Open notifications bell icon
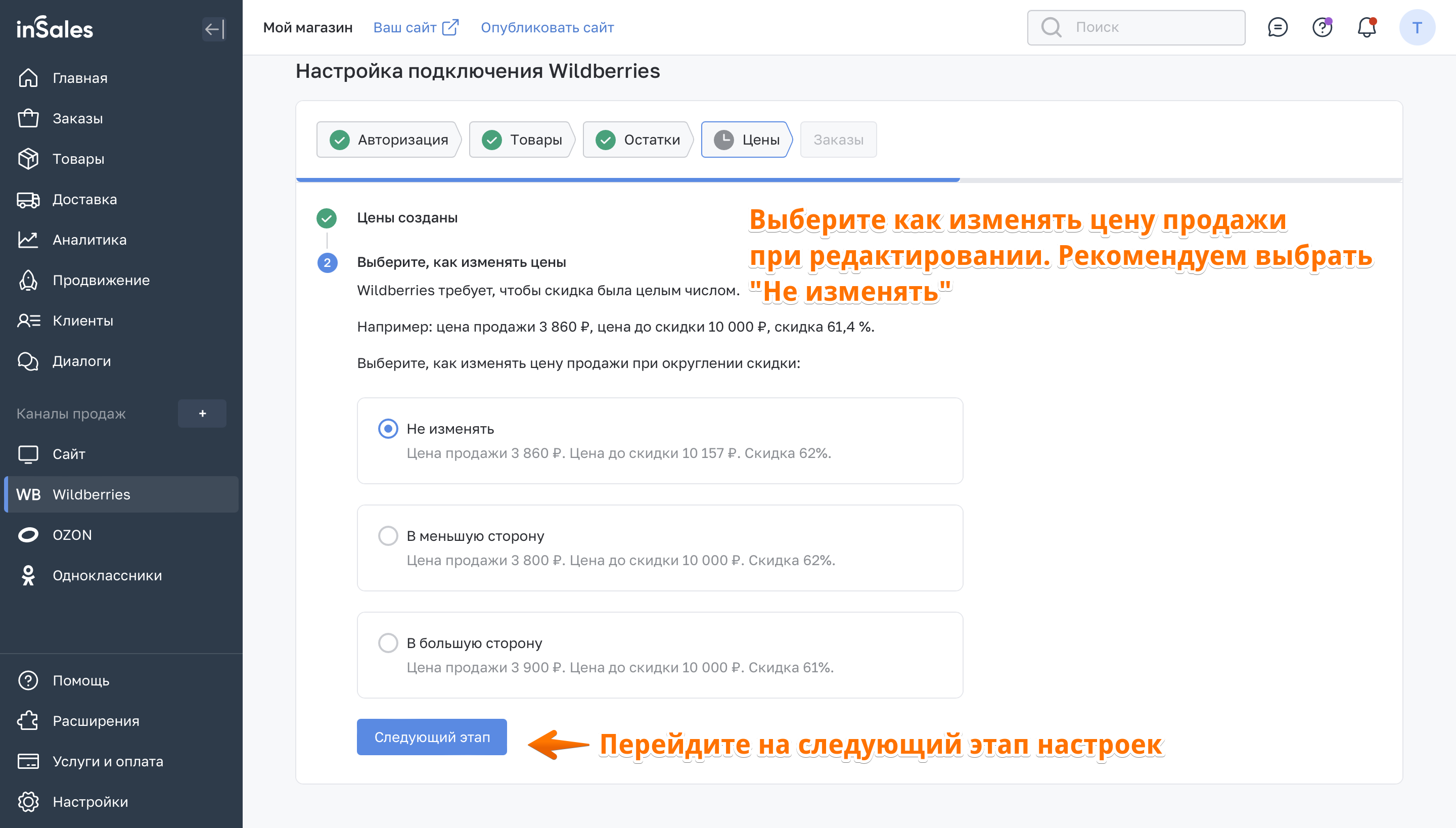Screen dimensions: 1456x828 point(1366,27)
